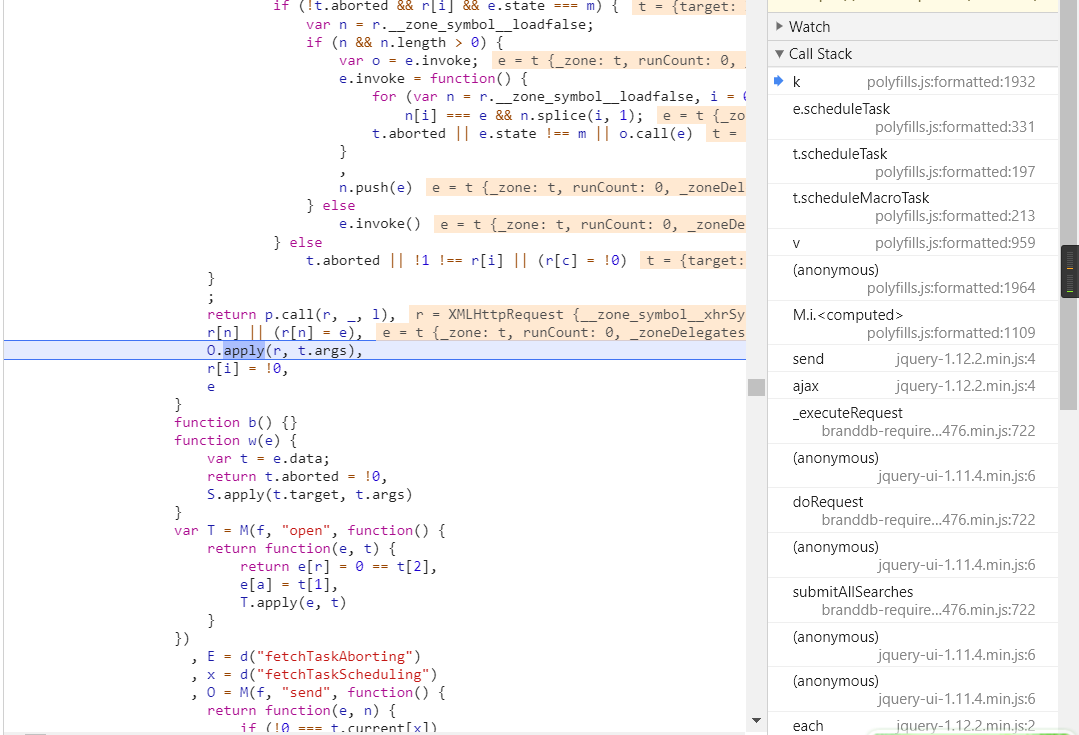The height and width of the screenshot is (735, 1079).
Task: Select the each frame at list bottom
Action: point(808,726)
